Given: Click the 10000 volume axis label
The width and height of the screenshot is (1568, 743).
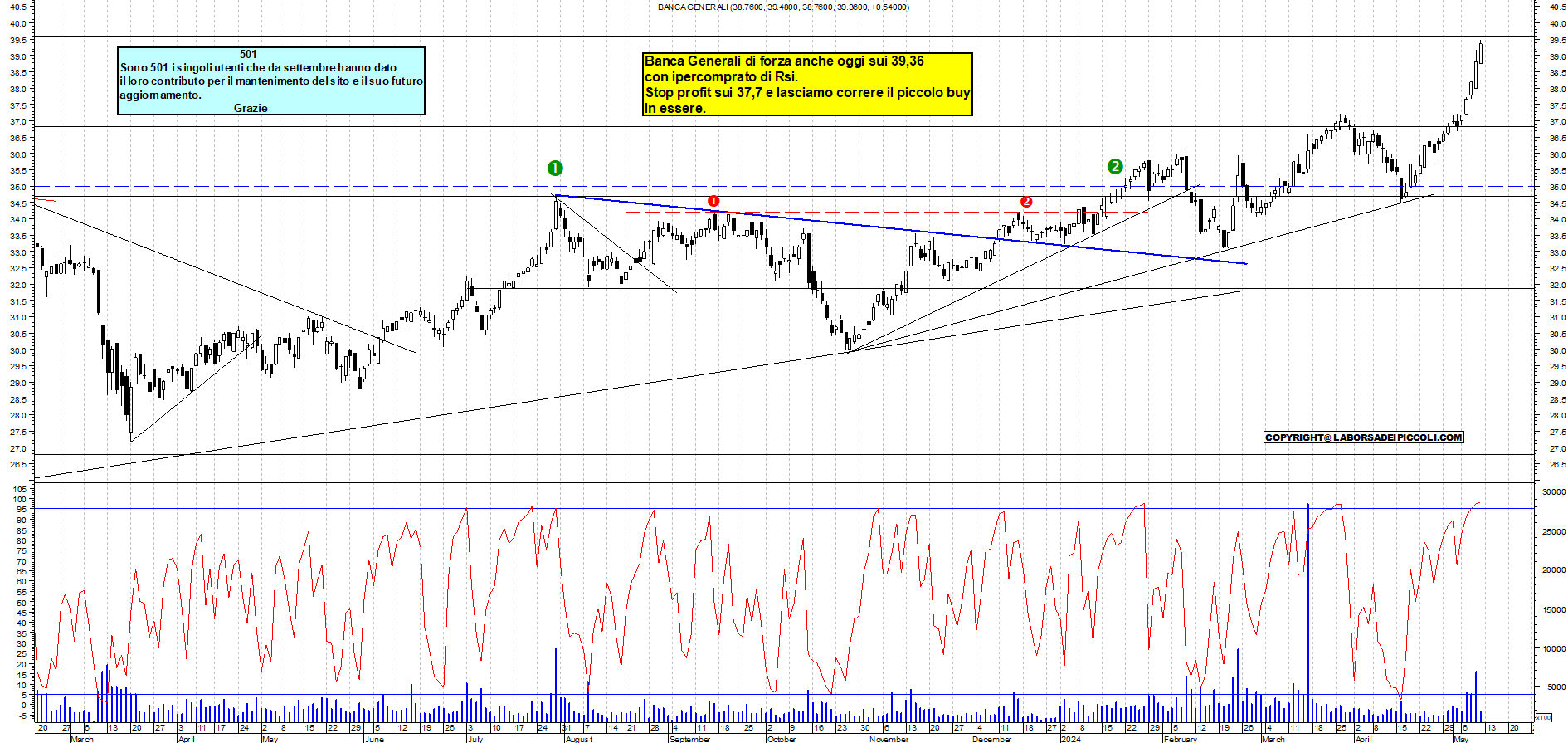Looking at the screenshot, I should 1554,649.
